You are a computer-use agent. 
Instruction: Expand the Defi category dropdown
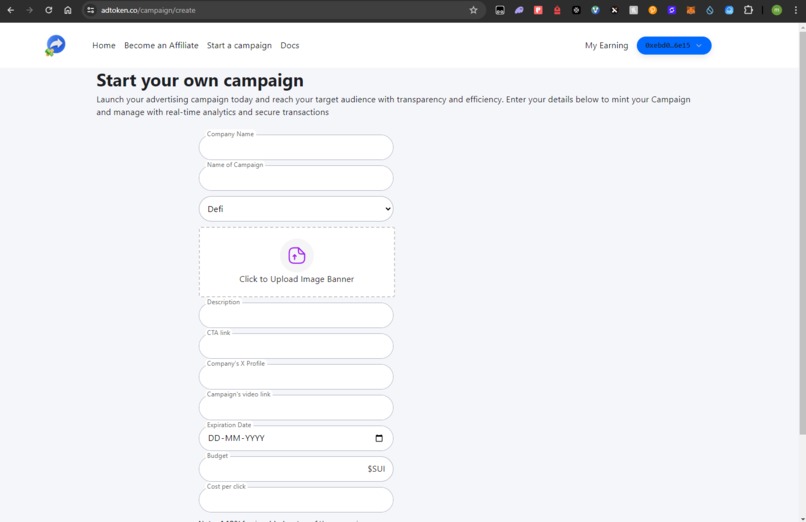pos(296,209)
